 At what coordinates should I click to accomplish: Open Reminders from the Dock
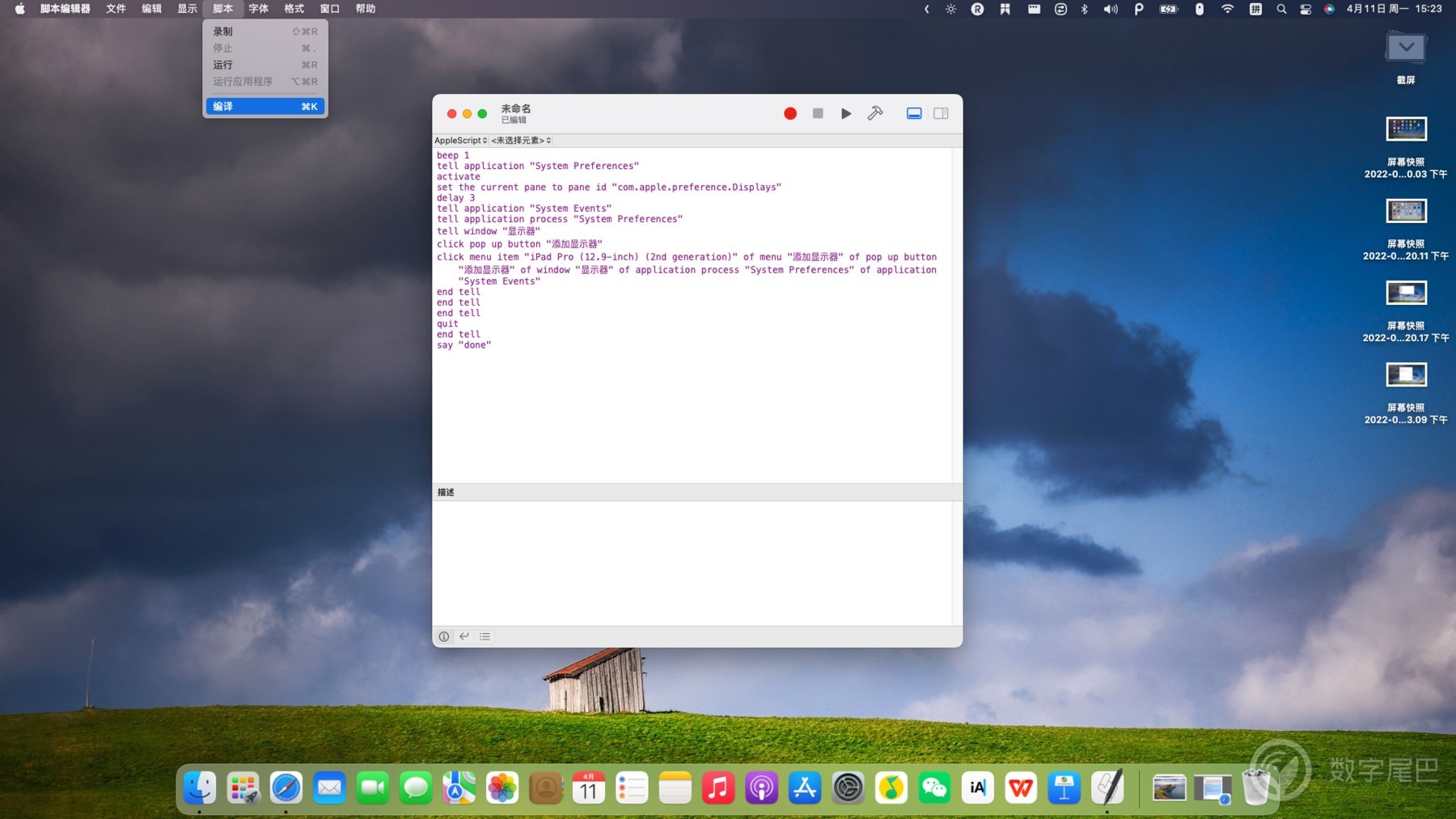tap(632, 787)
